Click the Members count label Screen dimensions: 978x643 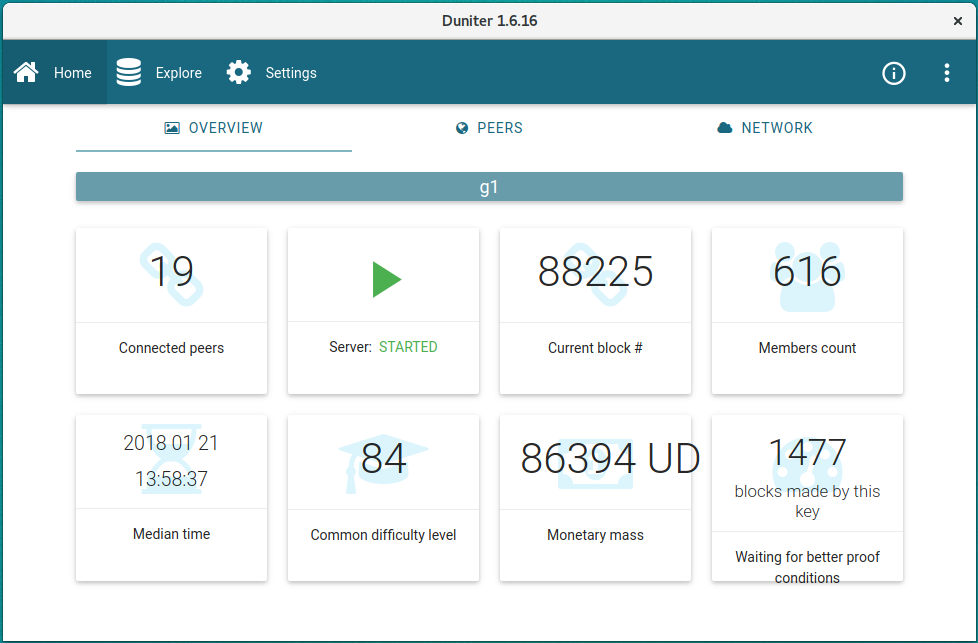click(x=807, y=348)
